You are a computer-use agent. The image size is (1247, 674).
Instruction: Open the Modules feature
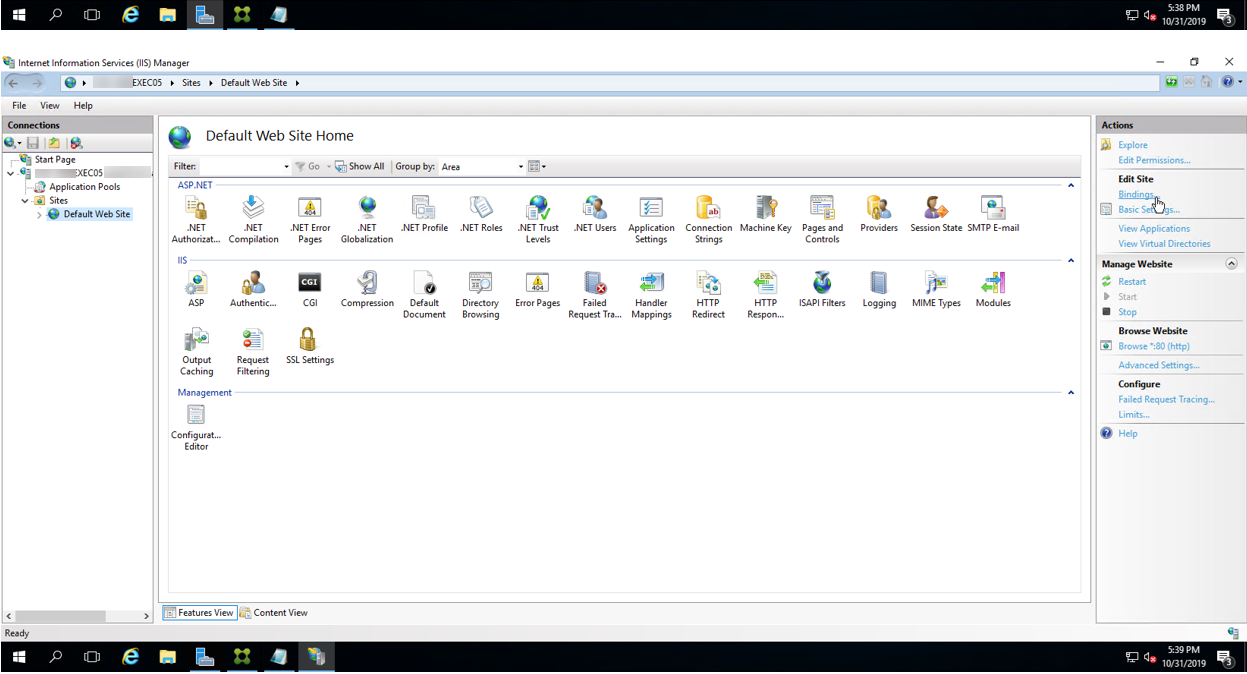[x=993, y=289]
